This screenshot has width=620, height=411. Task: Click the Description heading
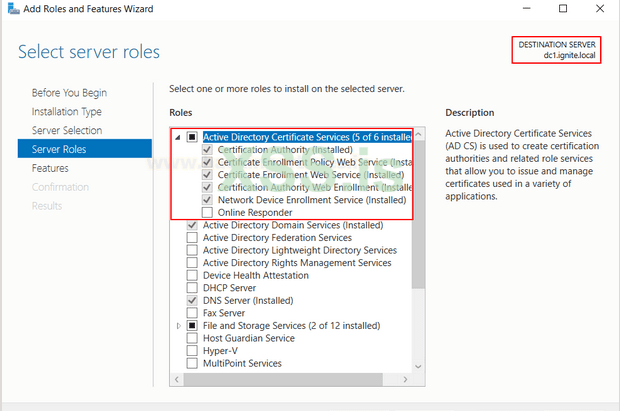tap(470, 113)
